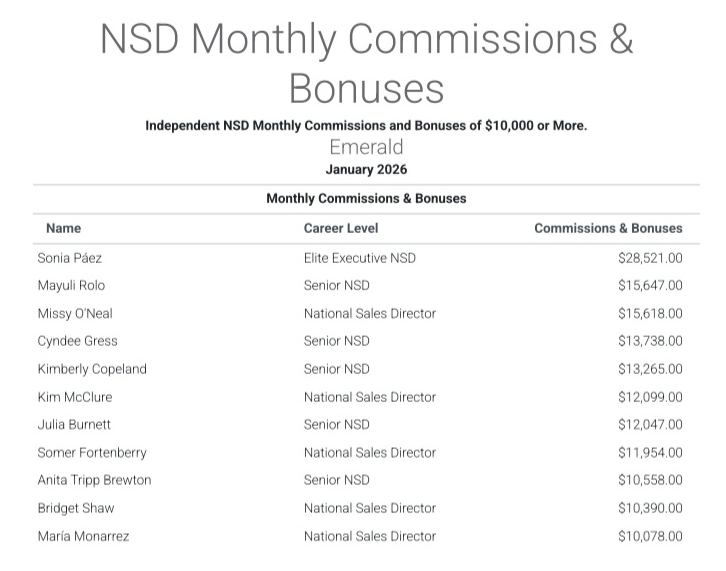This screenshot has height=571, width=726.
Task: Select the Julia Burnett entry
Action: pyautogui.click(x=74, y=425)
